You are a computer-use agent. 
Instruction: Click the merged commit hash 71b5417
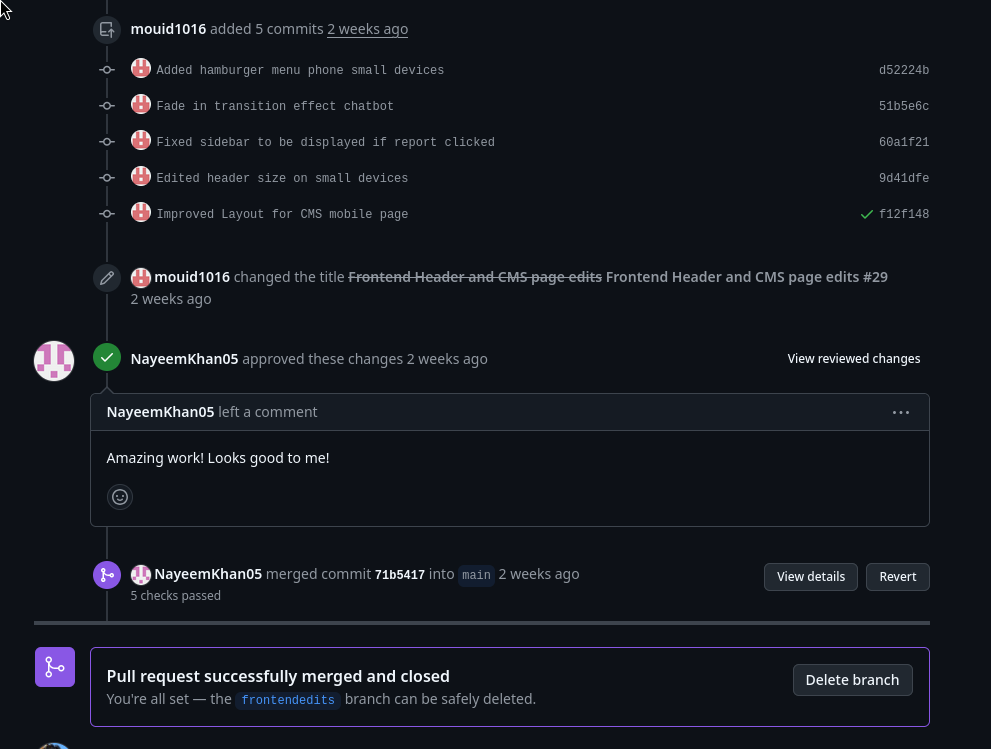click(399, 575)
